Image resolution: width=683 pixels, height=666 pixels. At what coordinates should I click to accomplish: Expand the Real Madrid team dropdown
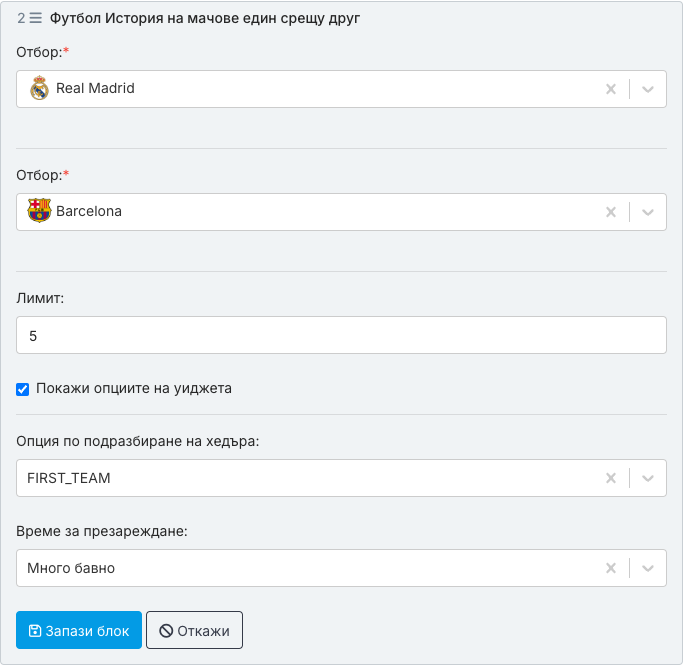click(648, 89)
